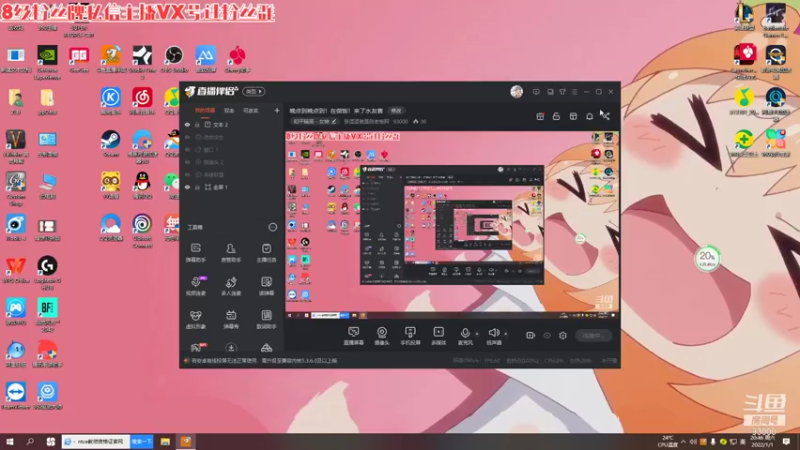Open OBS Studio desktop shortcut
This screenshot has height=450, width=800.
[x=174, y=59]
